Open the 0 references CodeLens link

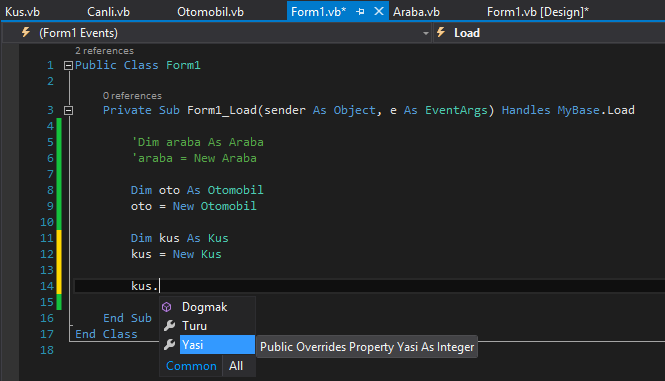[132, 96]
